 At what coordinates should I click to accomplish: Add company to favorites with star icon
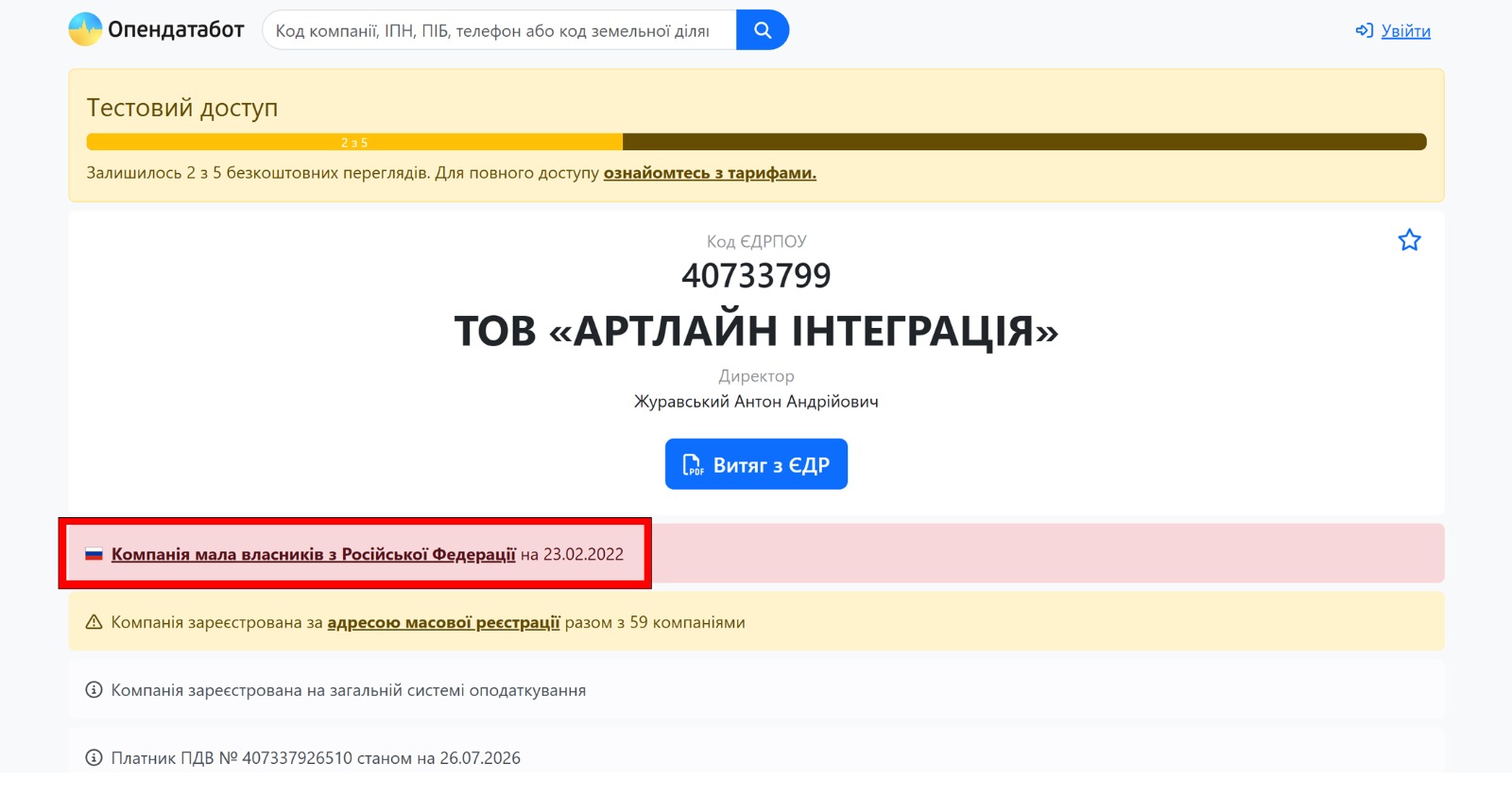point(1409,240)
